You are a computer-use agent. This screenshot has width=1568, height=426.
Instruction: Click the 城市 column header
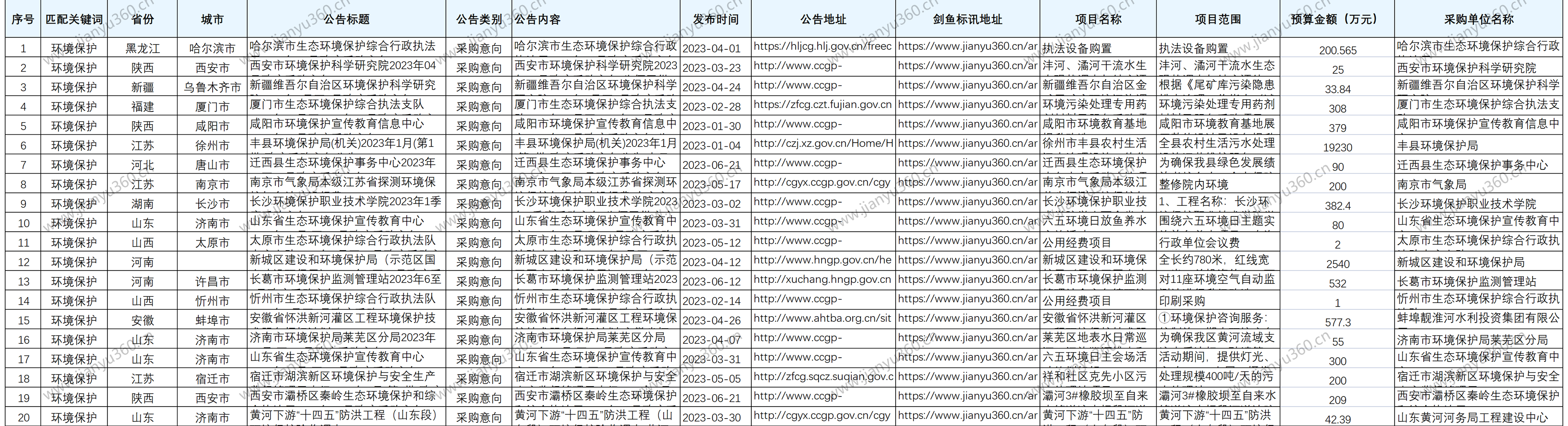point(213,19)
